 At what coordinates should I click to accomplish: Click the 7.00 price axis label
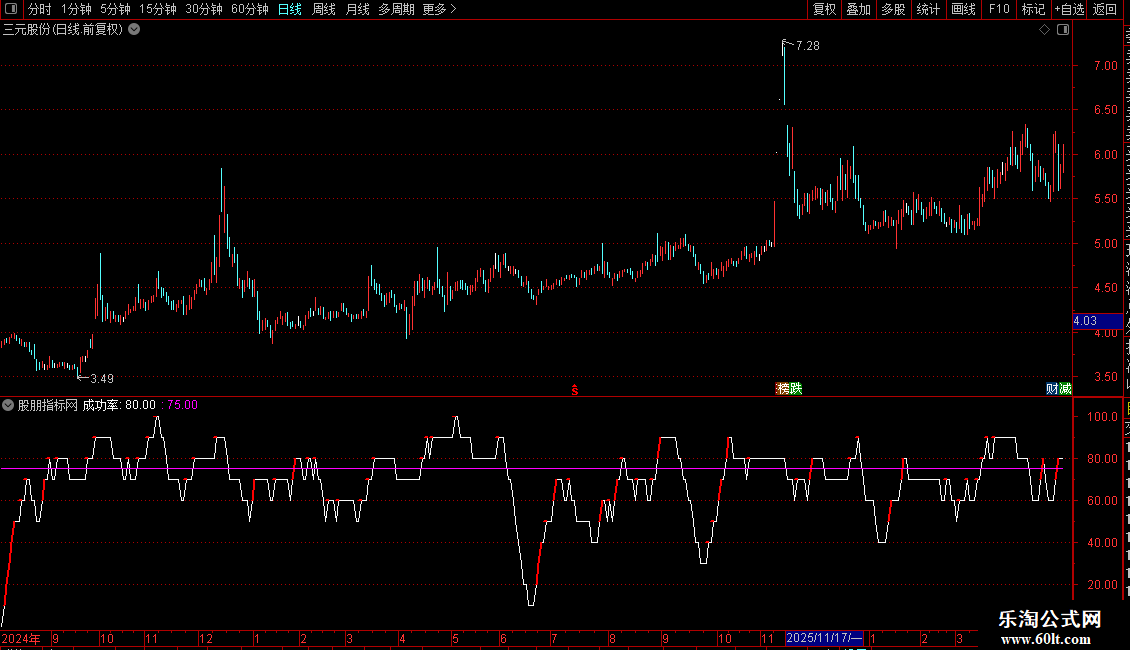coord(1105,66)
